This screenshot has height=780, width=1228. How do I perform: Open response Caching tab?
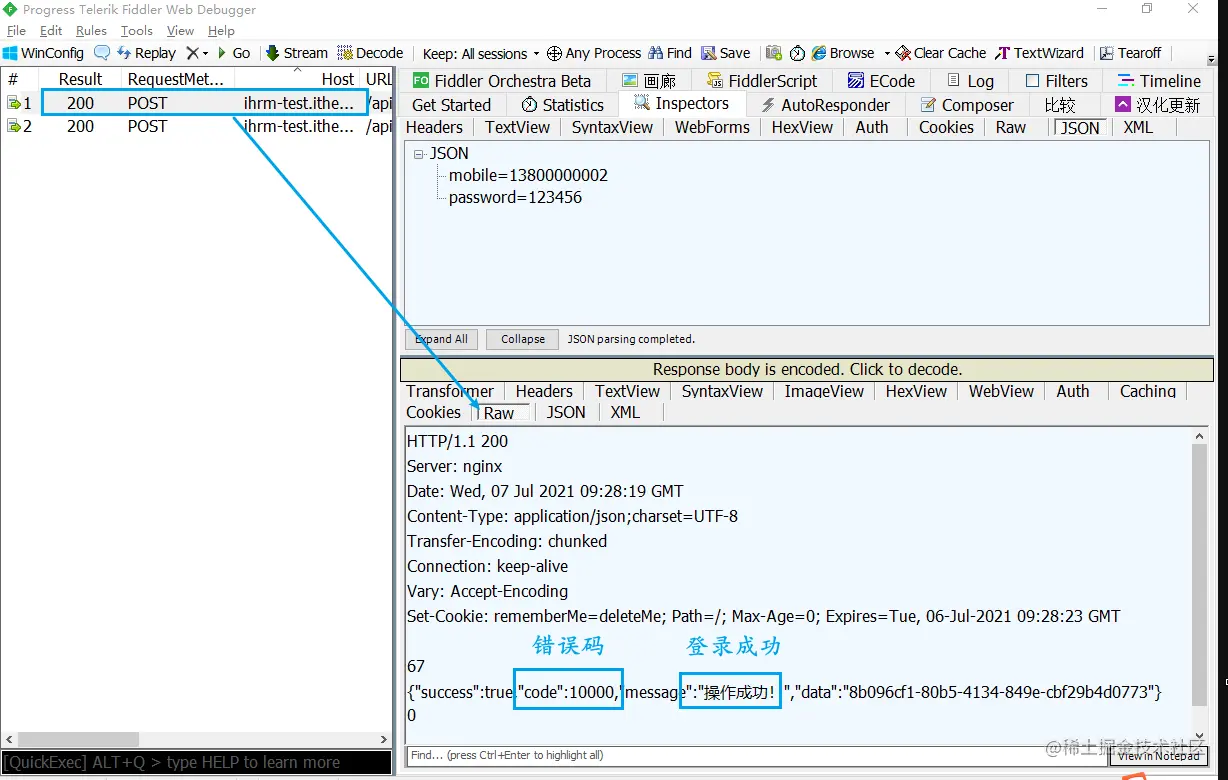[1148, 391]
